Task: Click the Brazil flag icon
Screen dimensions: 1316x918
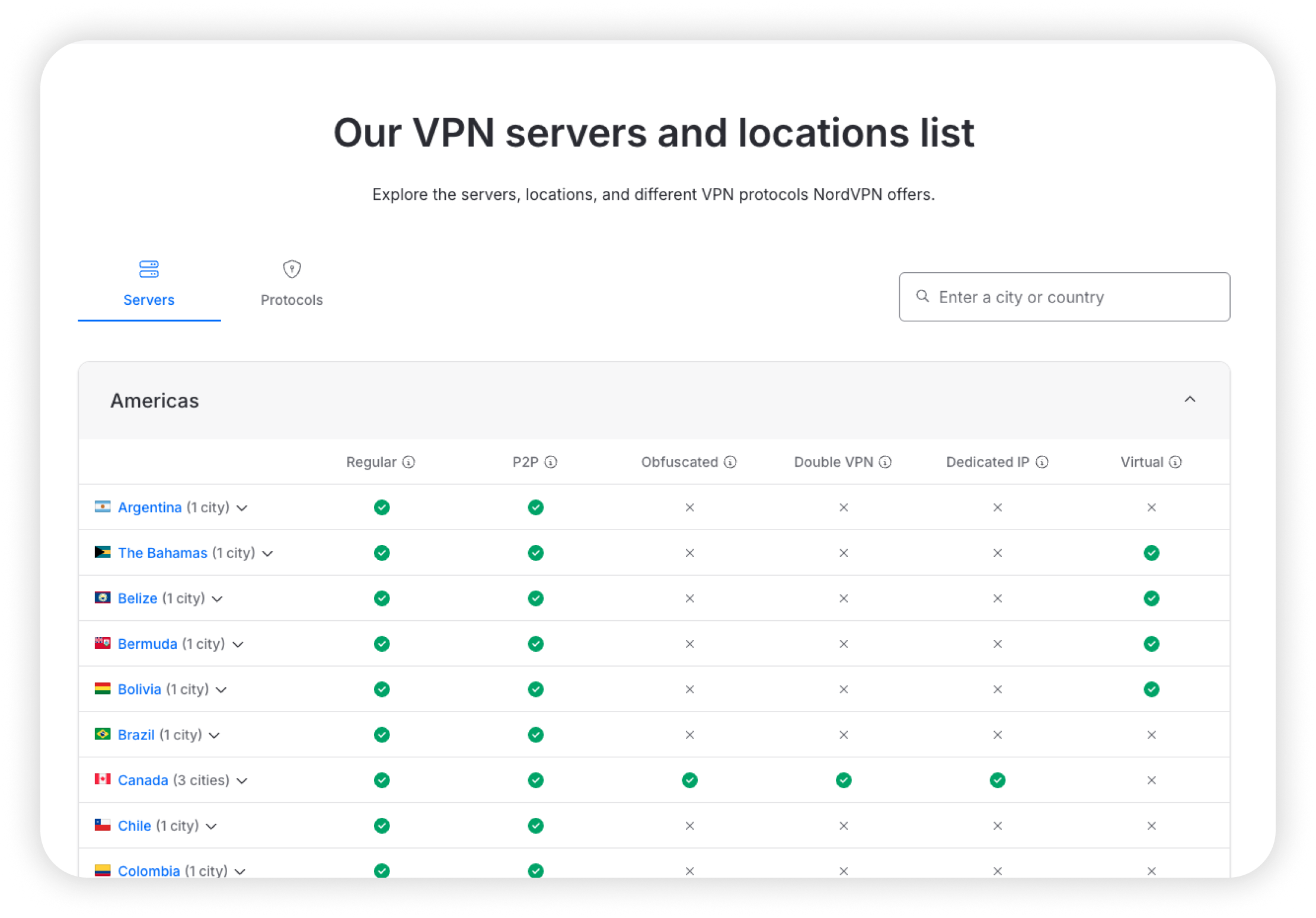Action: [x=103, y=734]
